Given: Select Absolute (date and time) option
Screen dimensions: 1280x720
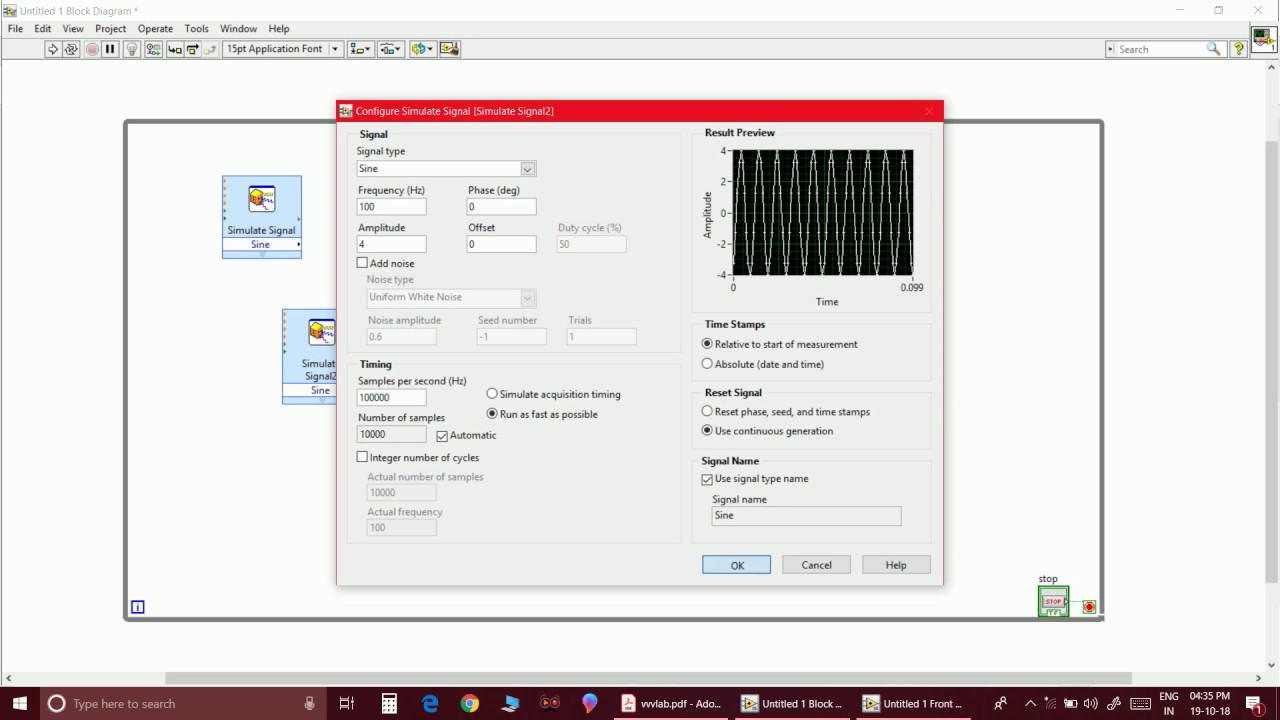Looking at the screenshot, I should tap(707, 364).
